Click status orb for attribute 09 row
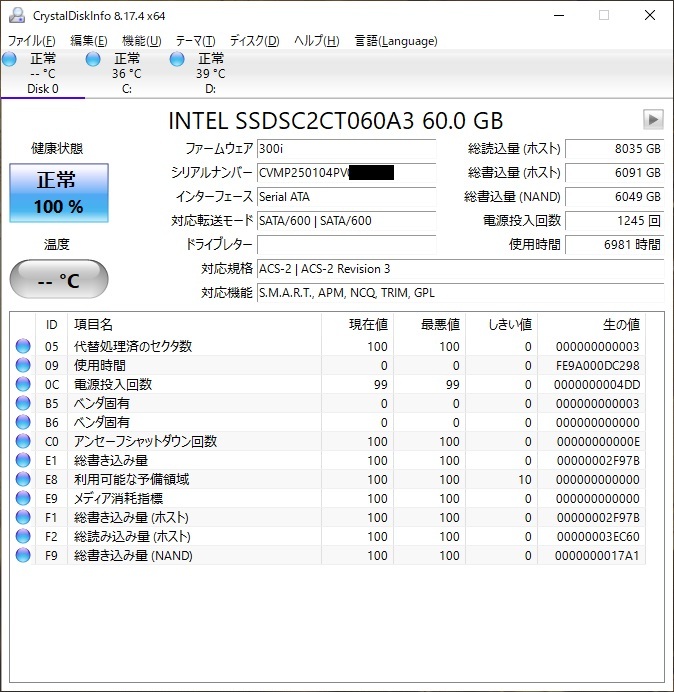 point(23,365)
